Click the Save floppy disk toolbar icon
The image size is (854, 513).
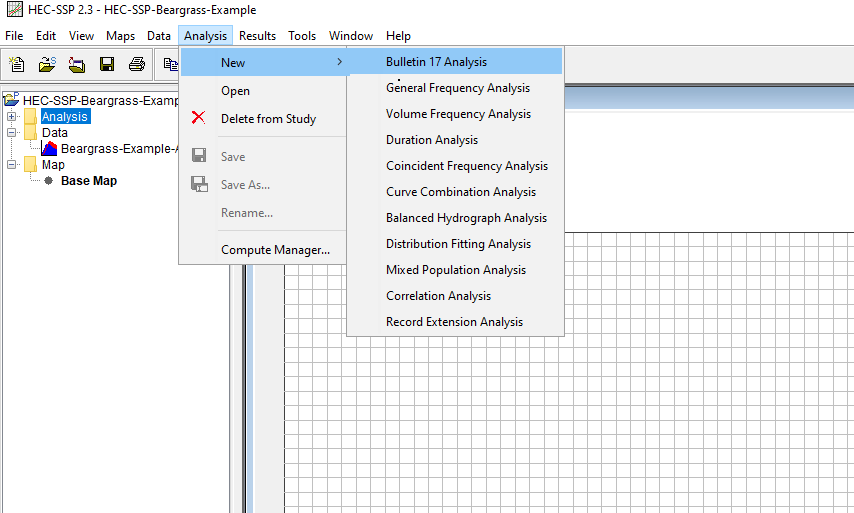click(107, 64)
